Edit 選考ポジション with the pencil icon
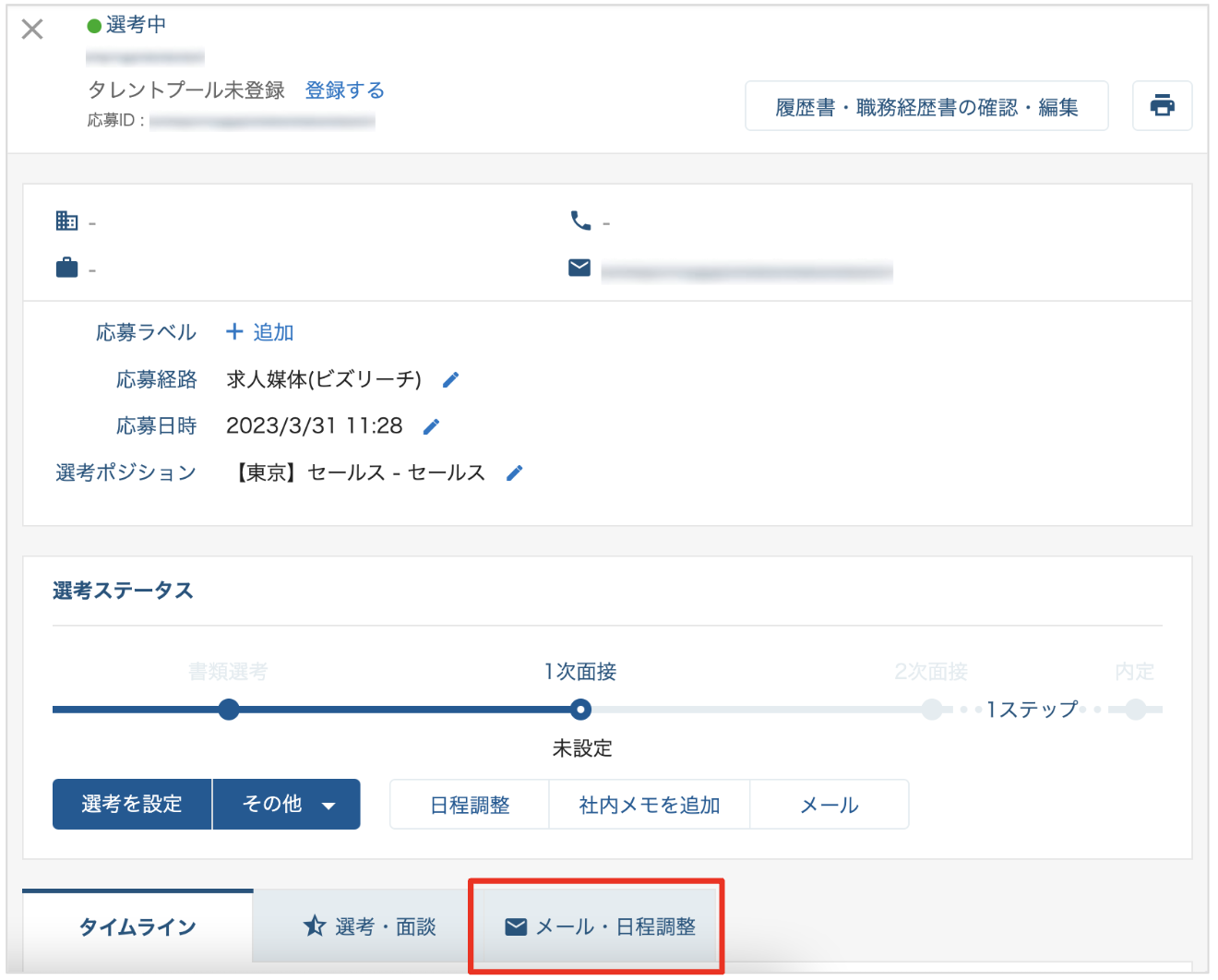The height and width of the screenshot is (980, 1218). click(x=515, y=472)
